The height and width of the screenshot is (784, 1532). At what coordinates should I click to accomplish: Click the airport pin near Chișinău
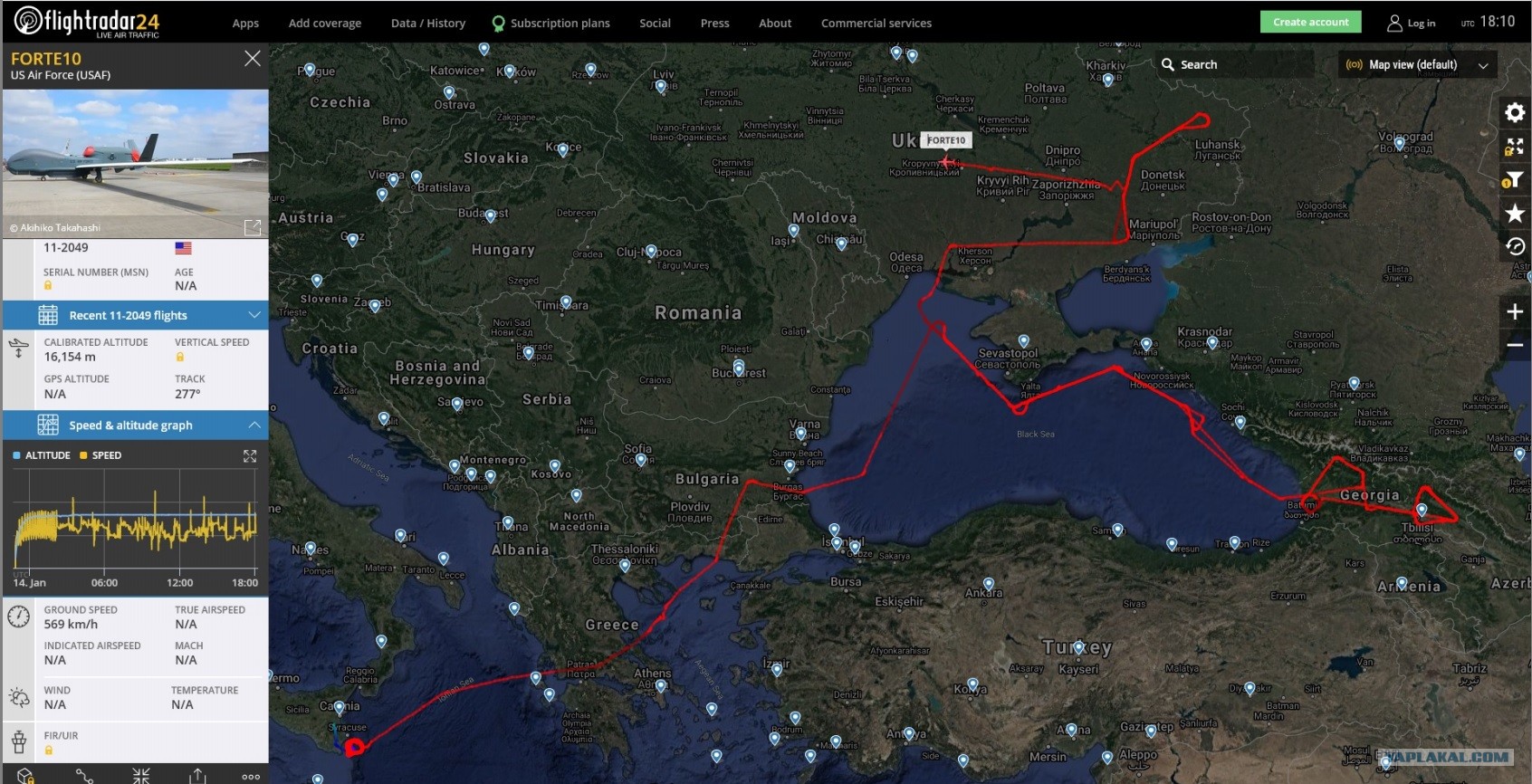pos(841,244)
